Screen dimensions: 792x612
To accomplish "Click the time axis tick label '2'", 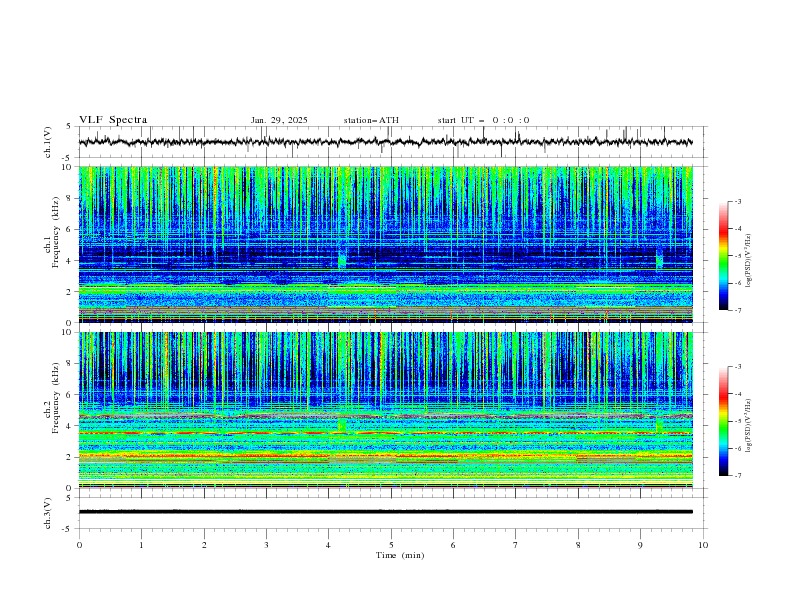I will click(204, 545).
